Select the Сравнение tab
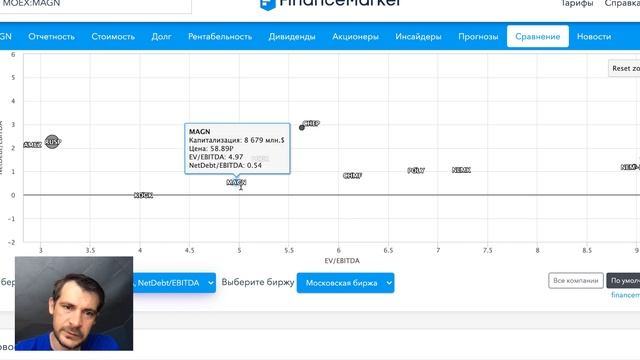 538,36
